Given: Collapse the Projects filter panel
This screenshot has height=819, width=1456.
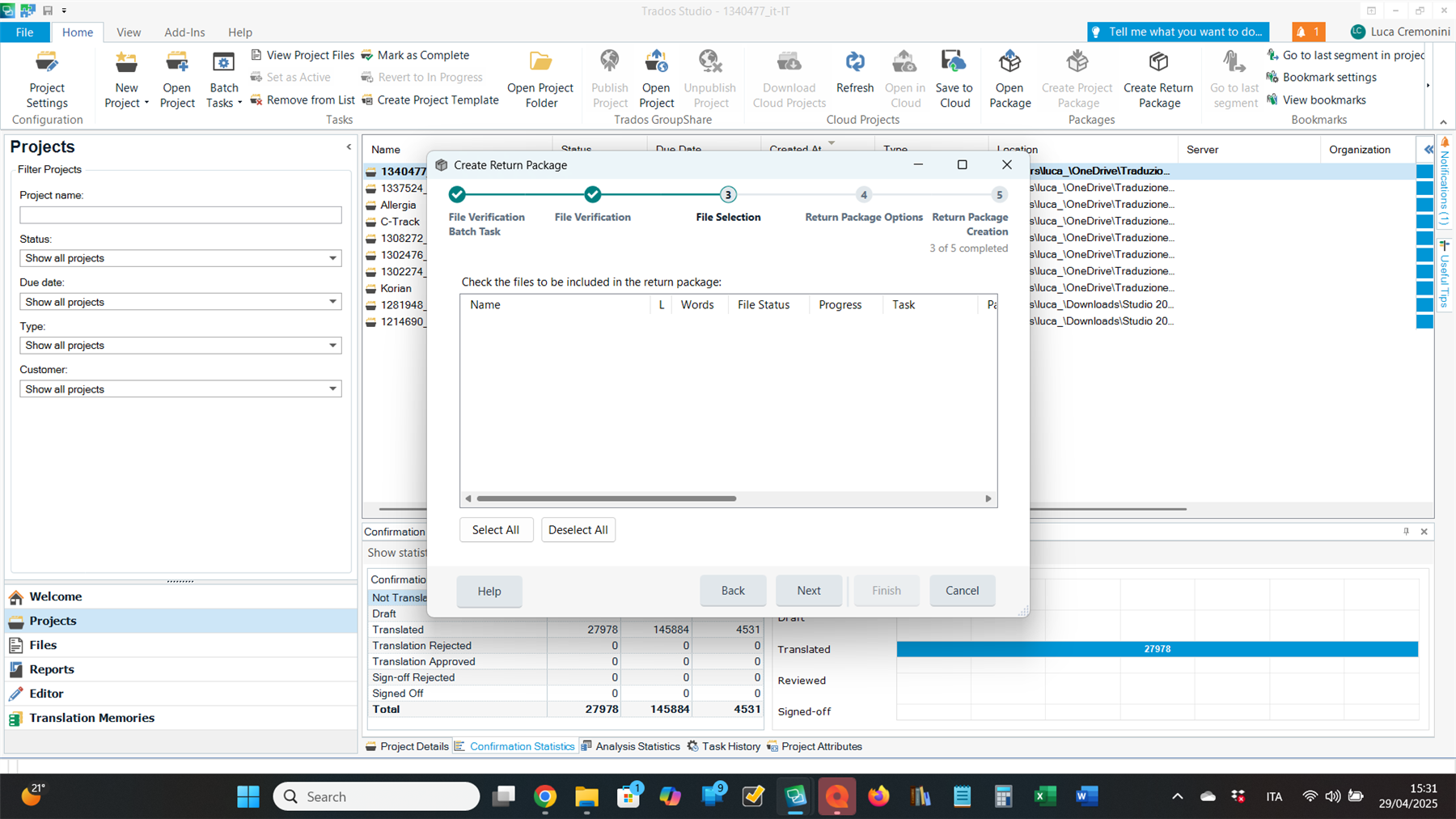Looking at the screenshot, I should click(x=349, y=146).
